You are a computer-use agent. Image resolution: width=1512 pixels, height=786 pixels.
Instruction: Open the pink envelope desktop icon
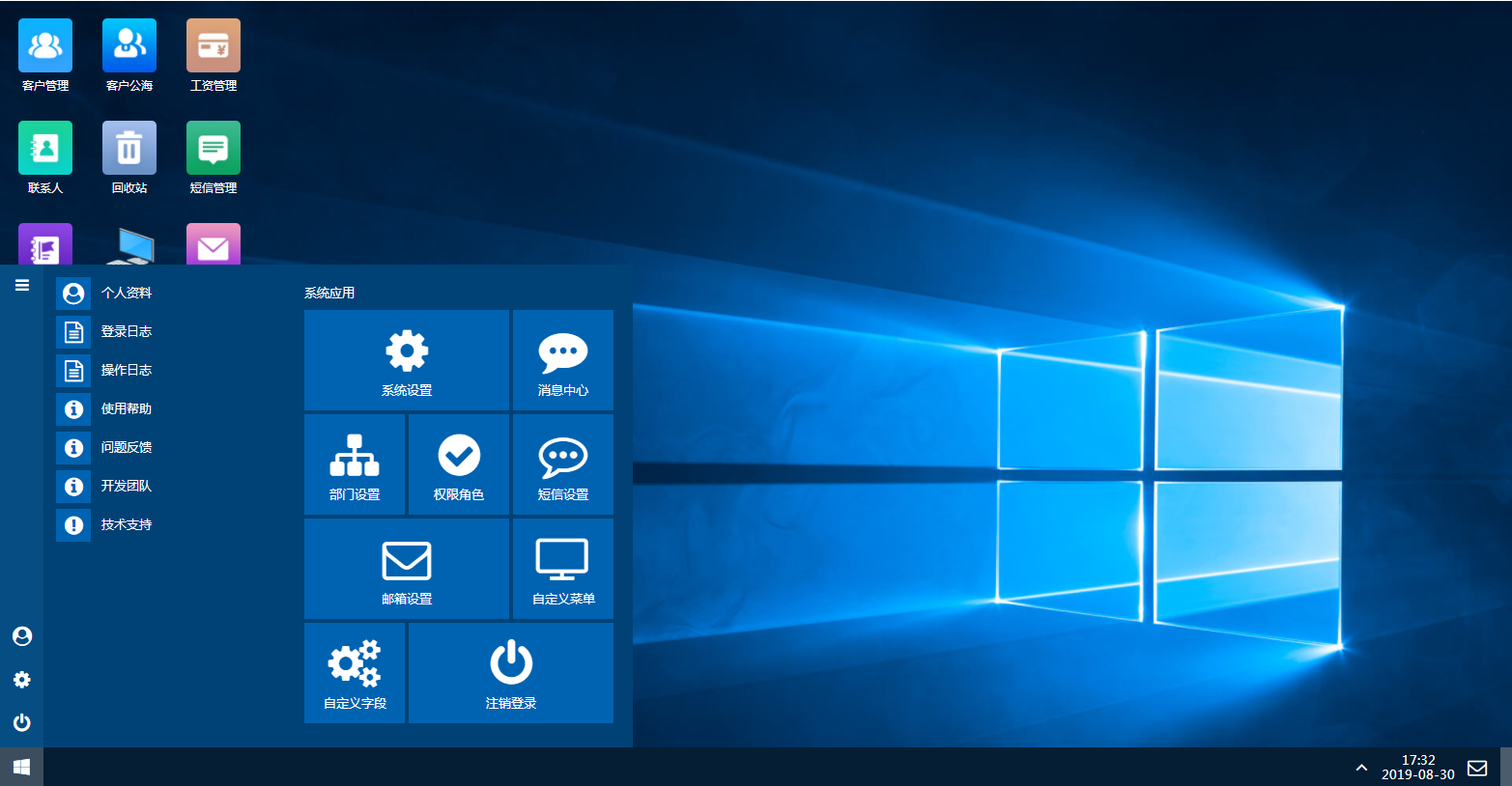click(x=214, y=244)
